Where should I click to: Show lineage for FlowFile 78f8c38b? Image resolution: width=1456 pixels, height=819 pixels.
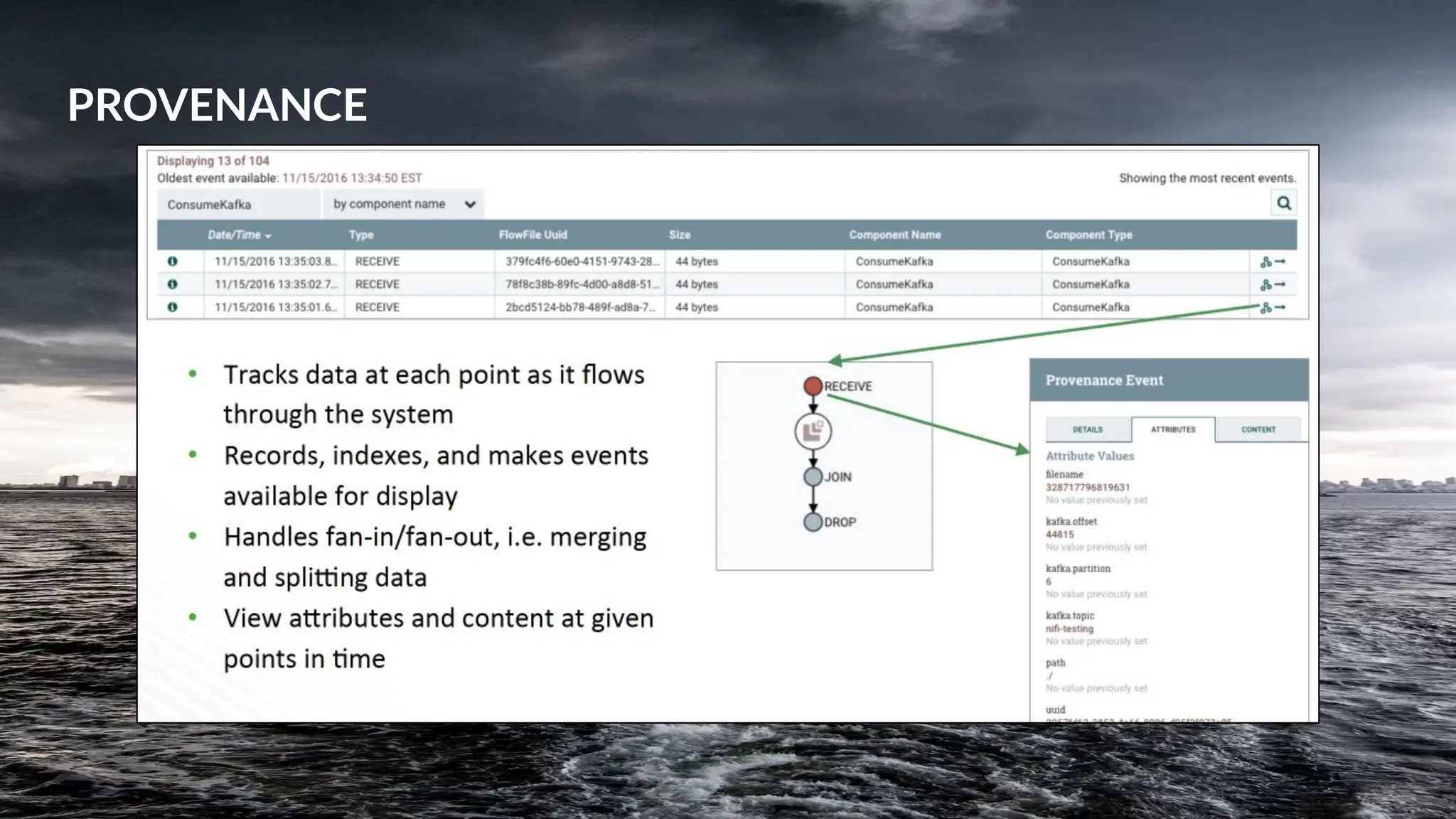coord(1265,285)
